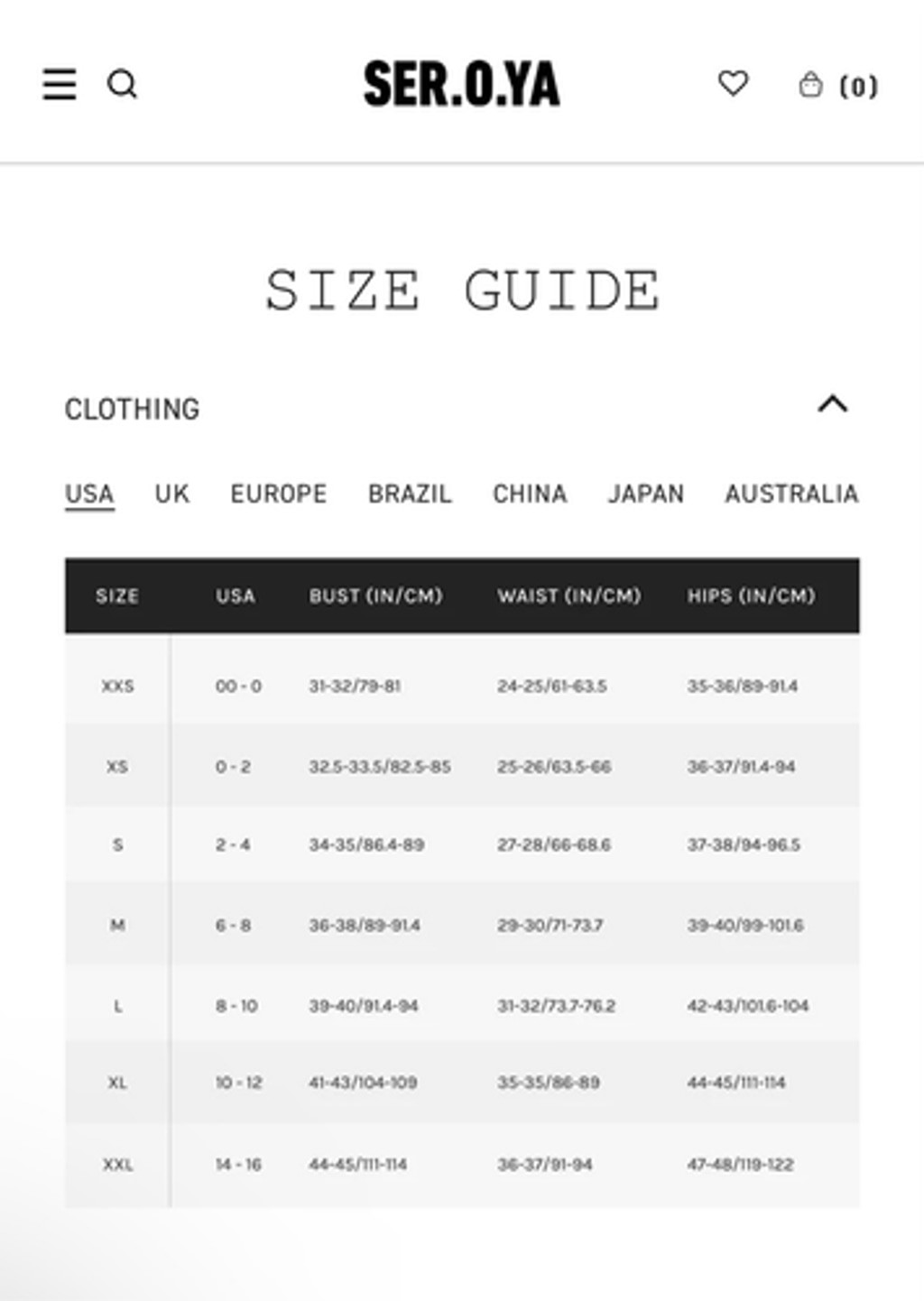Open the shopping bag icon
924x1301 pixels.
(810, 84)
